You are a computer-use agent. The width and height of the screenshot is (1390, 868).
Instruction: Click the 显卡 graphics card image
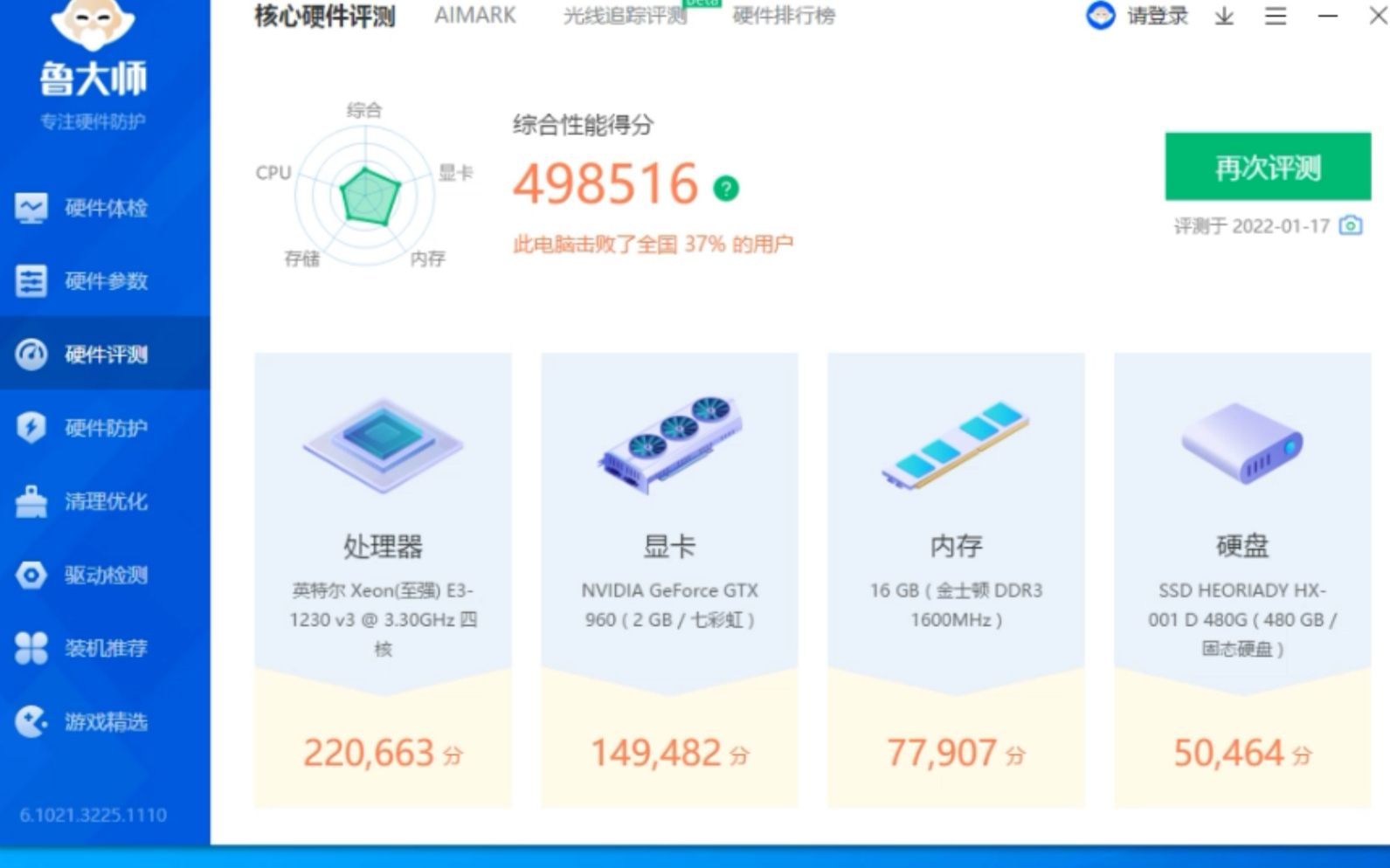pos(670,444)
